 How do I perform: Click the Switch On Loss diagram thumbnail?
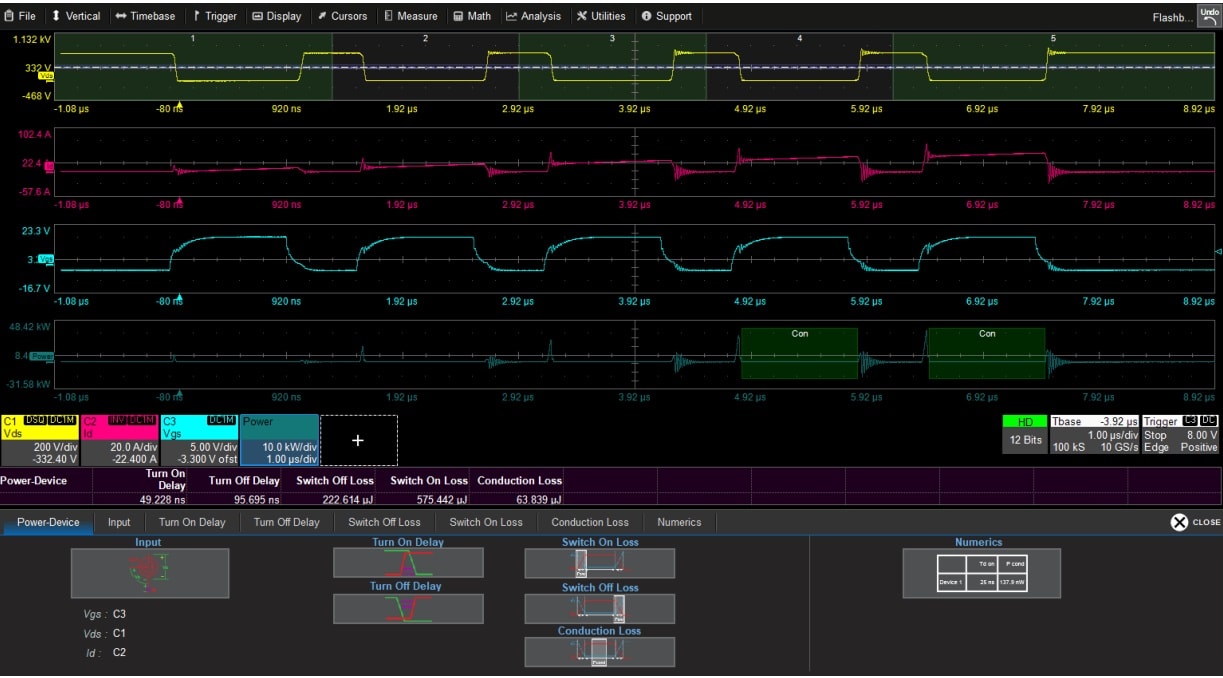point(600,563)
